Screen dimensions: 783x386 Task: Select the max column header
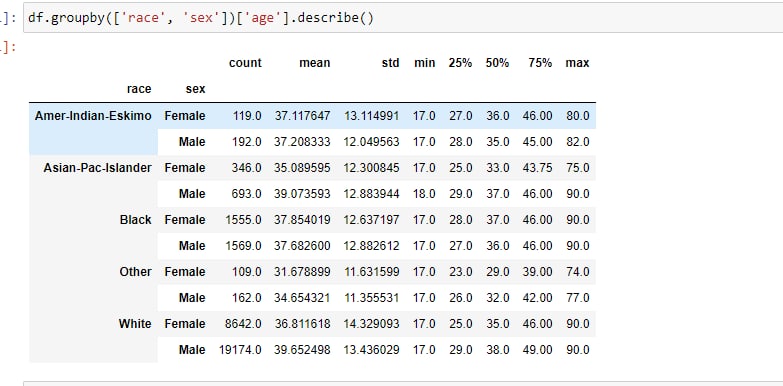(577, 63)
